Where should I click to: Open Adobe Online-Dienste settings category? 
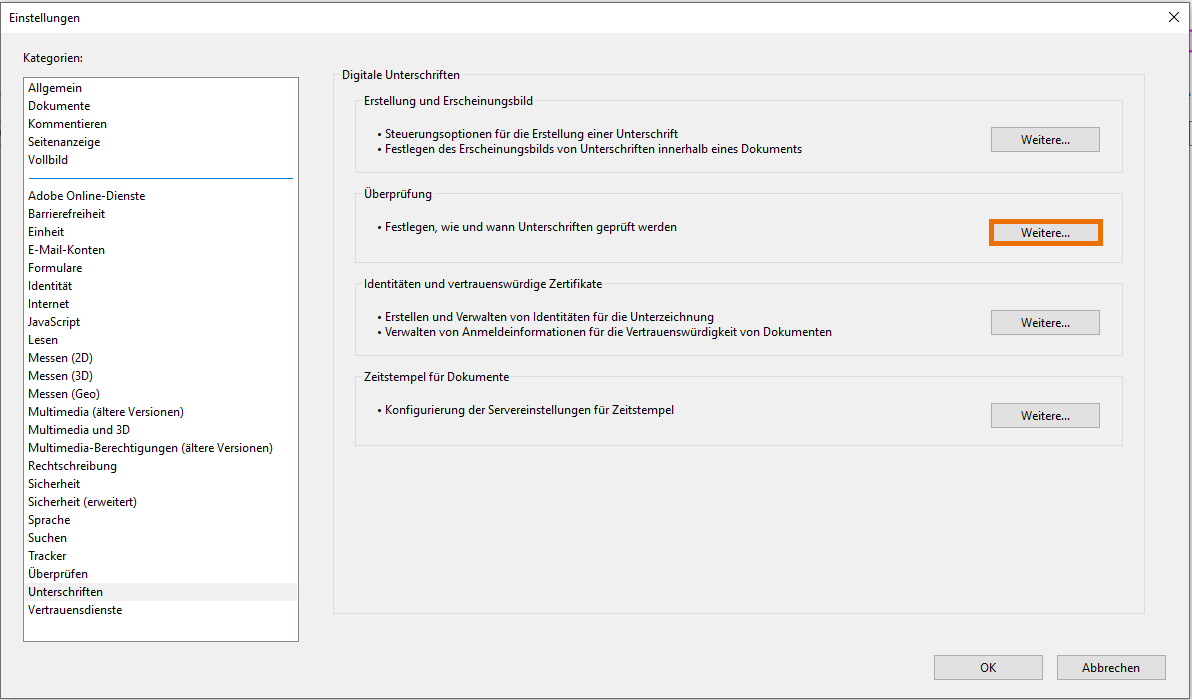86,196
